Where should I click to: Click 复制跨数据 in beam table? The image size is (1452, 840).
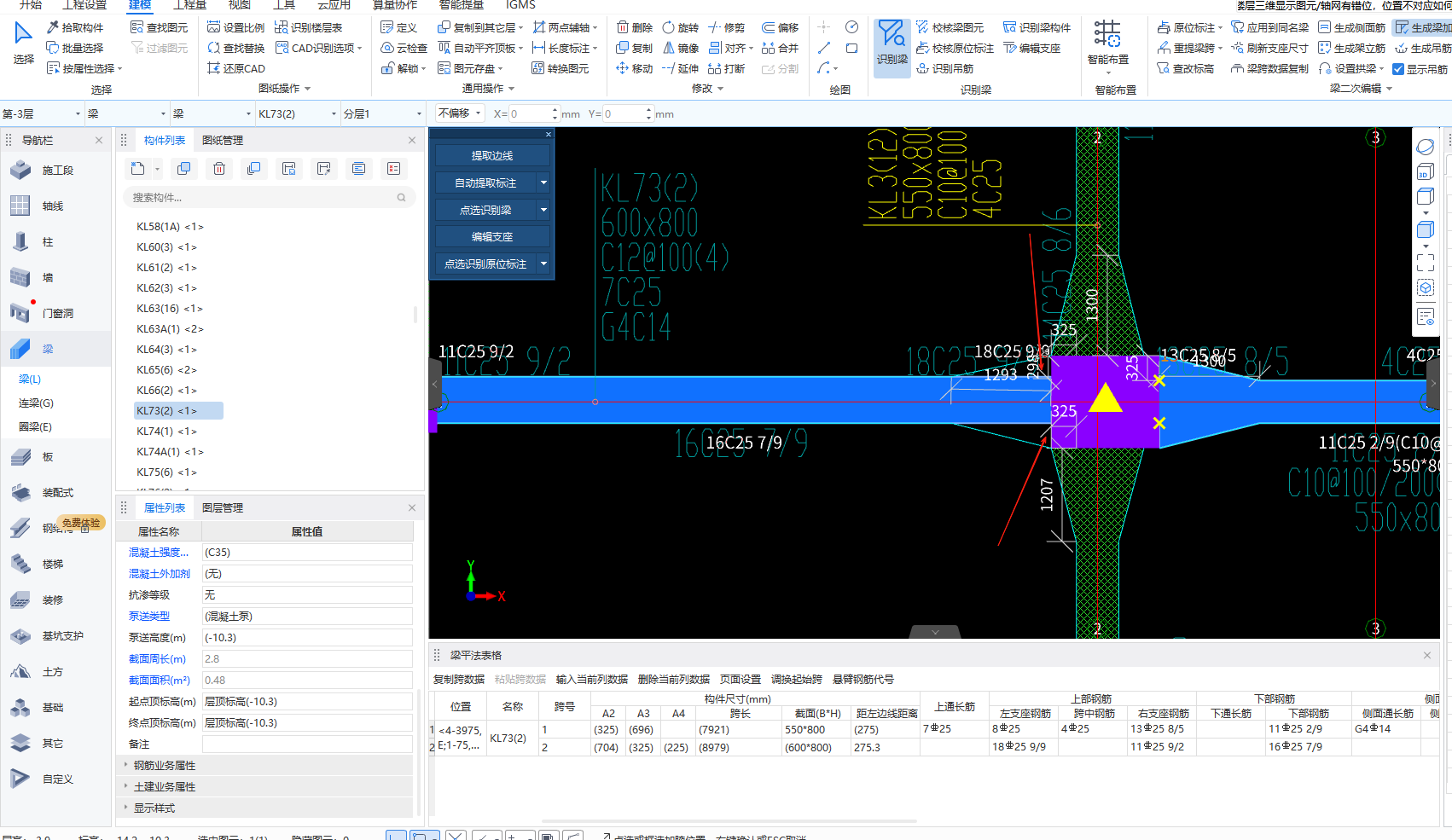pos(459,679)
